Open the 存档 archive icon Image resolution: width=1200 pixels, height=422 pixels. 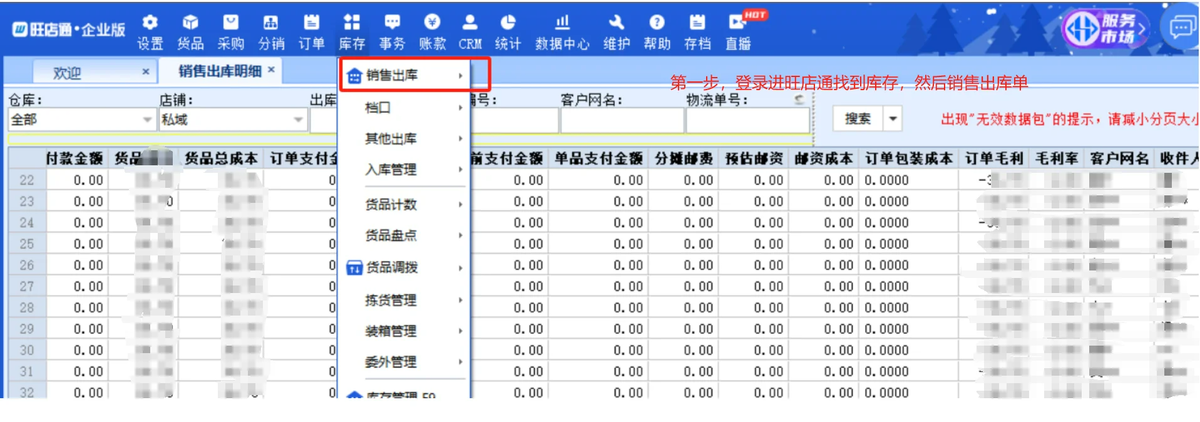point(698,32)
